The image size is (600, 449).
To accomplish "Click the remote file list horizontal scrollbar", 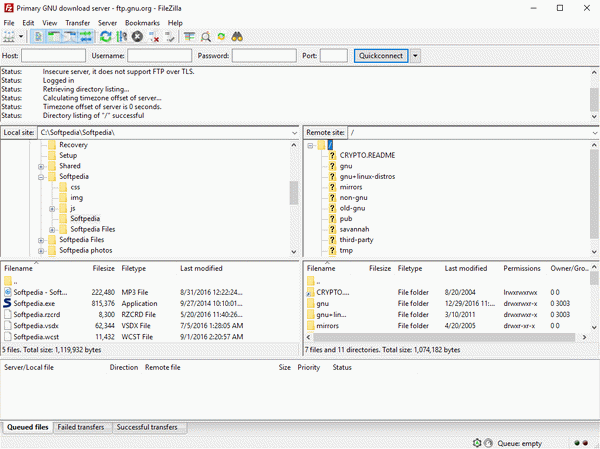I will (444, 337).
